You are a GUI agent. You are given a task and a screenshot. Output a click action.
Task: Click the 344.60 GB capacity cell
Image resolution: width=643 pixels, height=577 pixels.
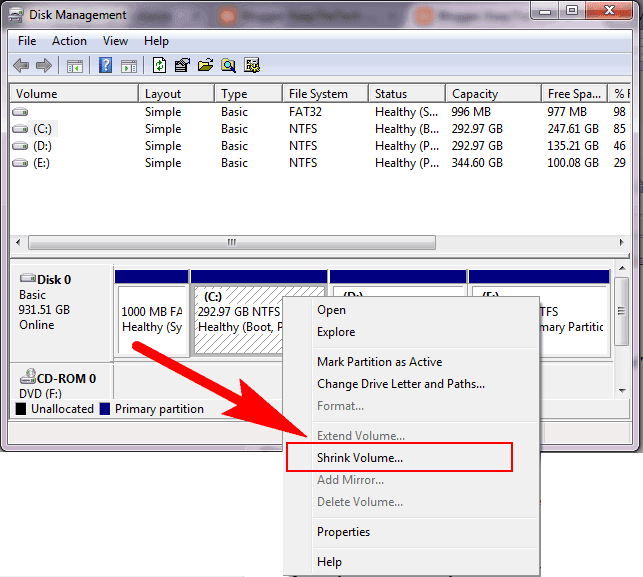477,163
